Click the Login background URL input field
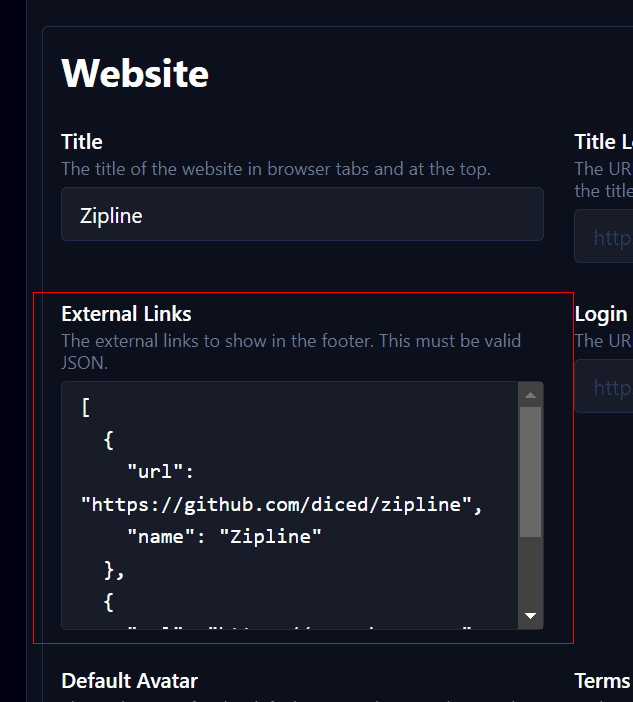 603,386
